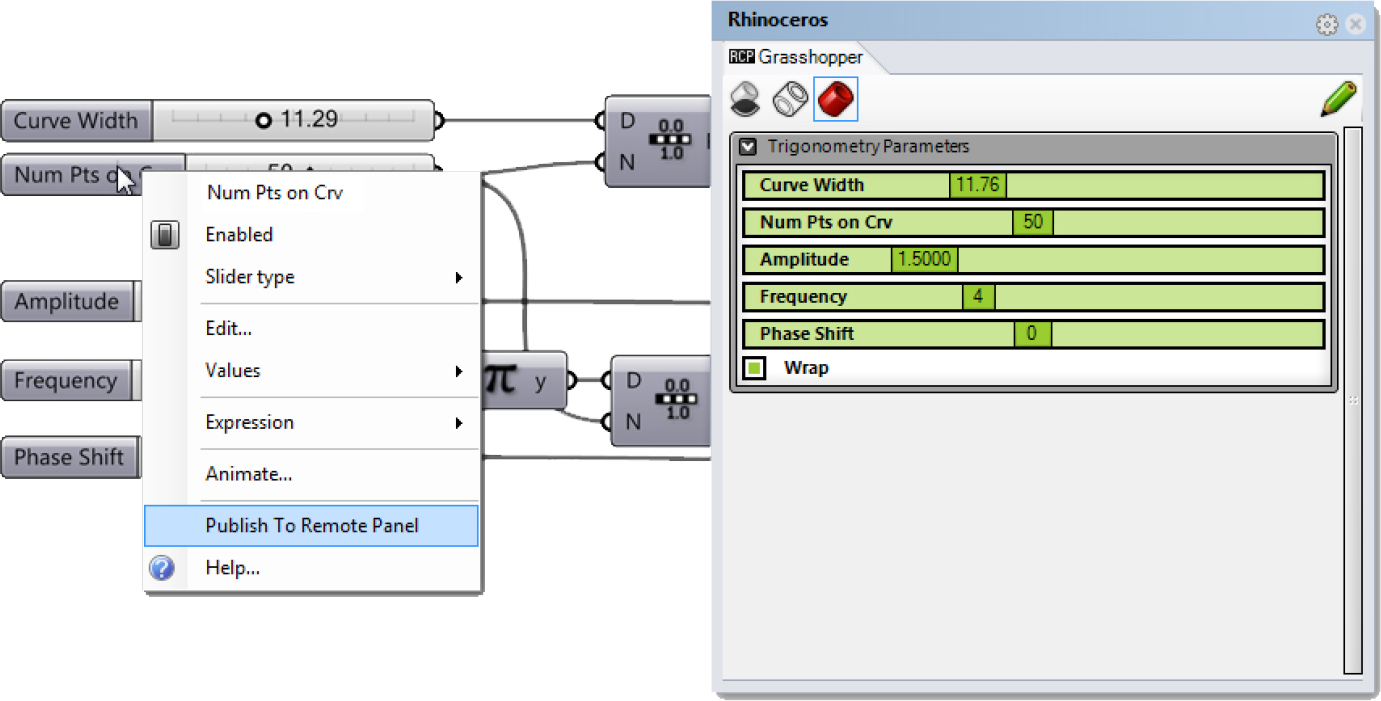The height and width of the screenshot is (701, 1381).
Task: Switch to the Grasshopper tab
Action: [797, 57]
